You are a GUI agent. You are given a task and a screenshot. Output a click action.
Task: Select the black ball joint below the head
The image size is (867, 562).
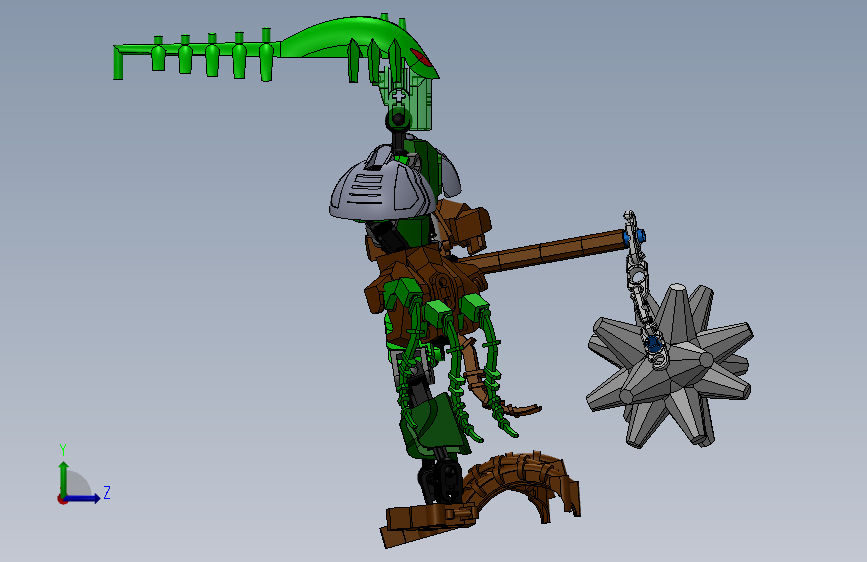point(398,118)
